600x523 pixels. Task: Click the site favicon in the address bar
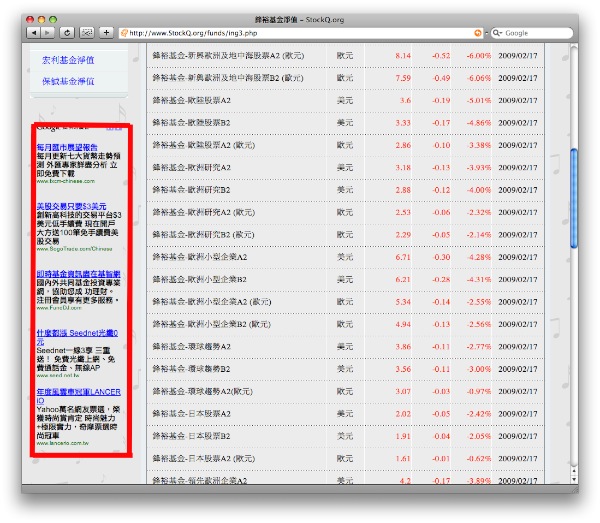coord(124,33)
